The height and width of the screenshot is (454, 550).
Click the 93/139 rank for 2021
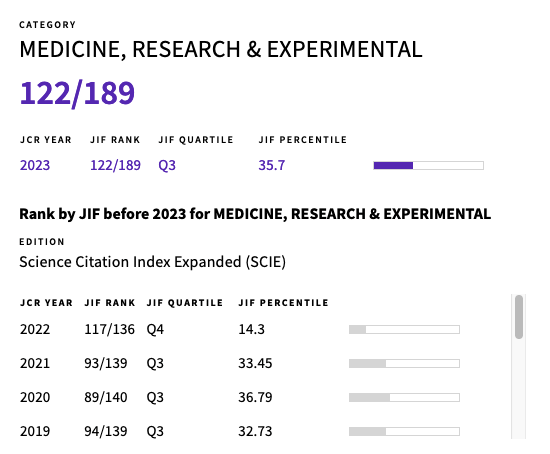pos(106,363)
